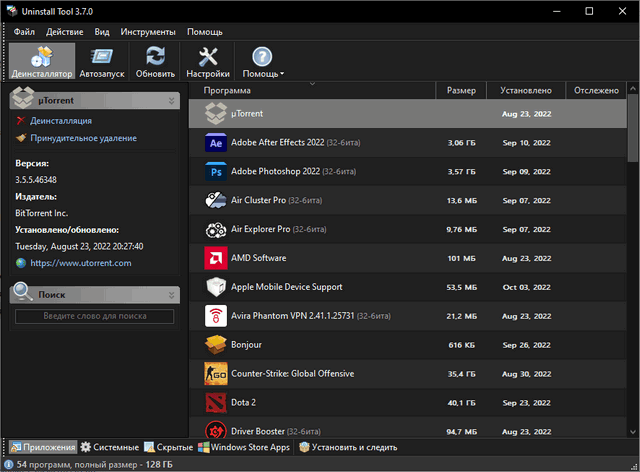
Task: Click the AMD Software red icon
Action: 215,258
